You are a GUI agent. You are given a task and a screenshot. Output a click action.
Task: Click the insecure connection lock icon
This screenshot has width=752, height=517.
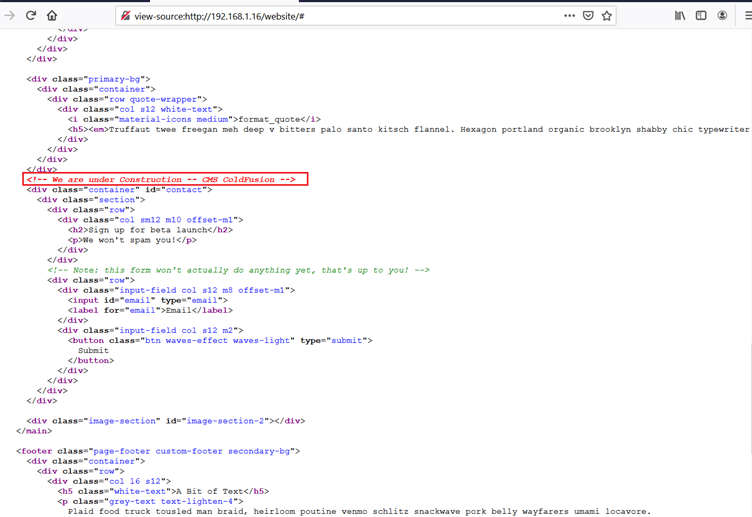point(126,16)
